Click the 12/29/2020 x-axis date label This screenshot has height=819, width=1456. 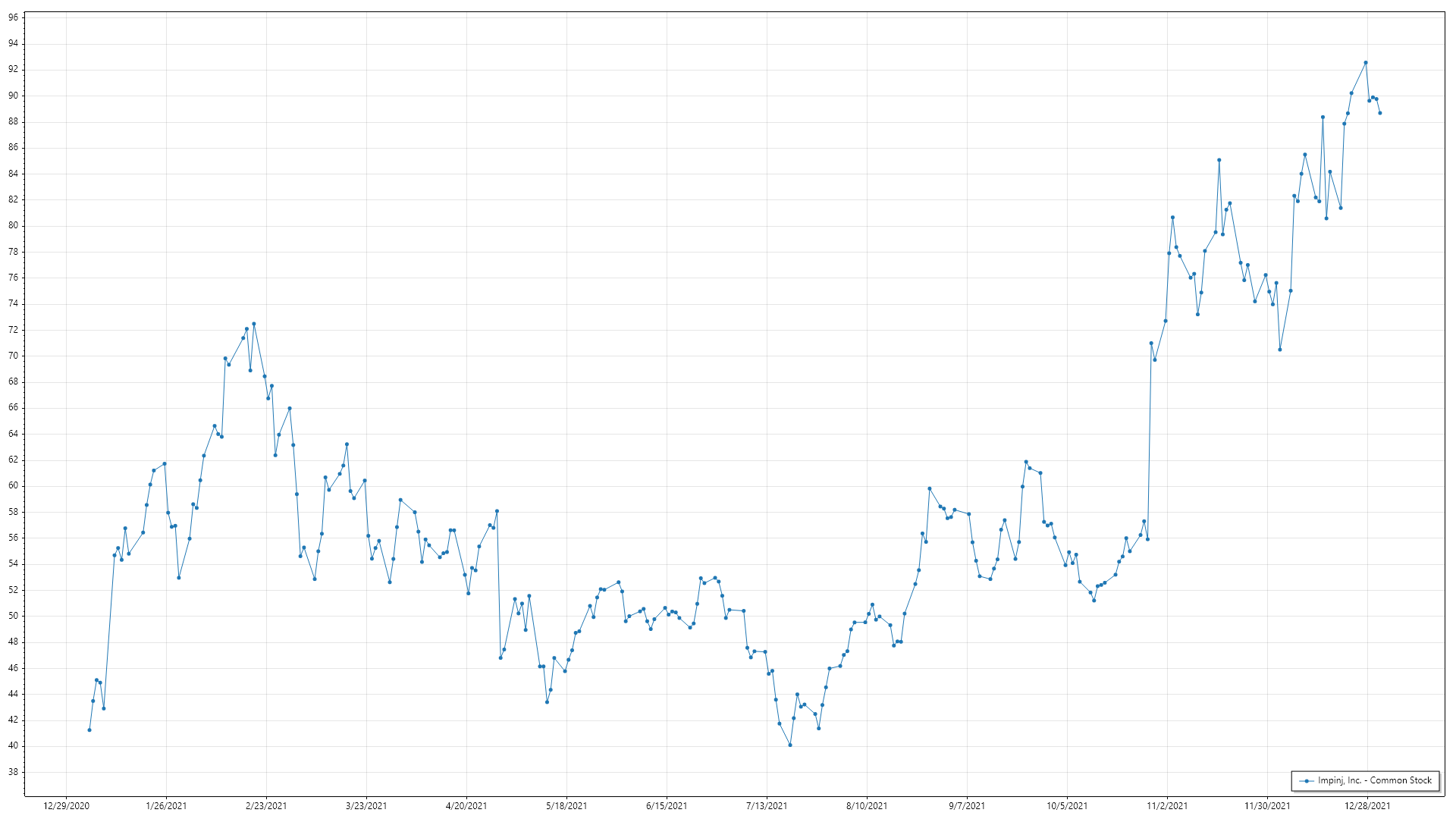click(67, 806)
